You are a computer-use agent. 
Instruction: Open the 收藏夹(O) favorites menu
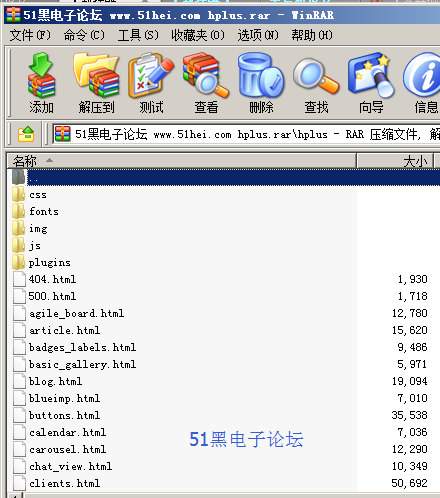[198, 35]
